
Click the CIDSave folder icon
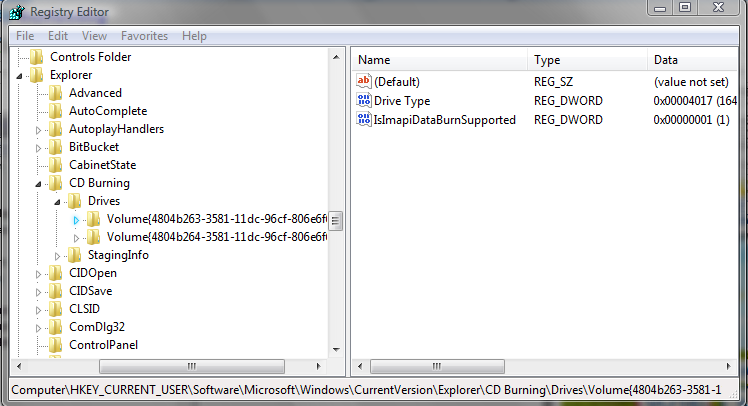tap(55, 291)
